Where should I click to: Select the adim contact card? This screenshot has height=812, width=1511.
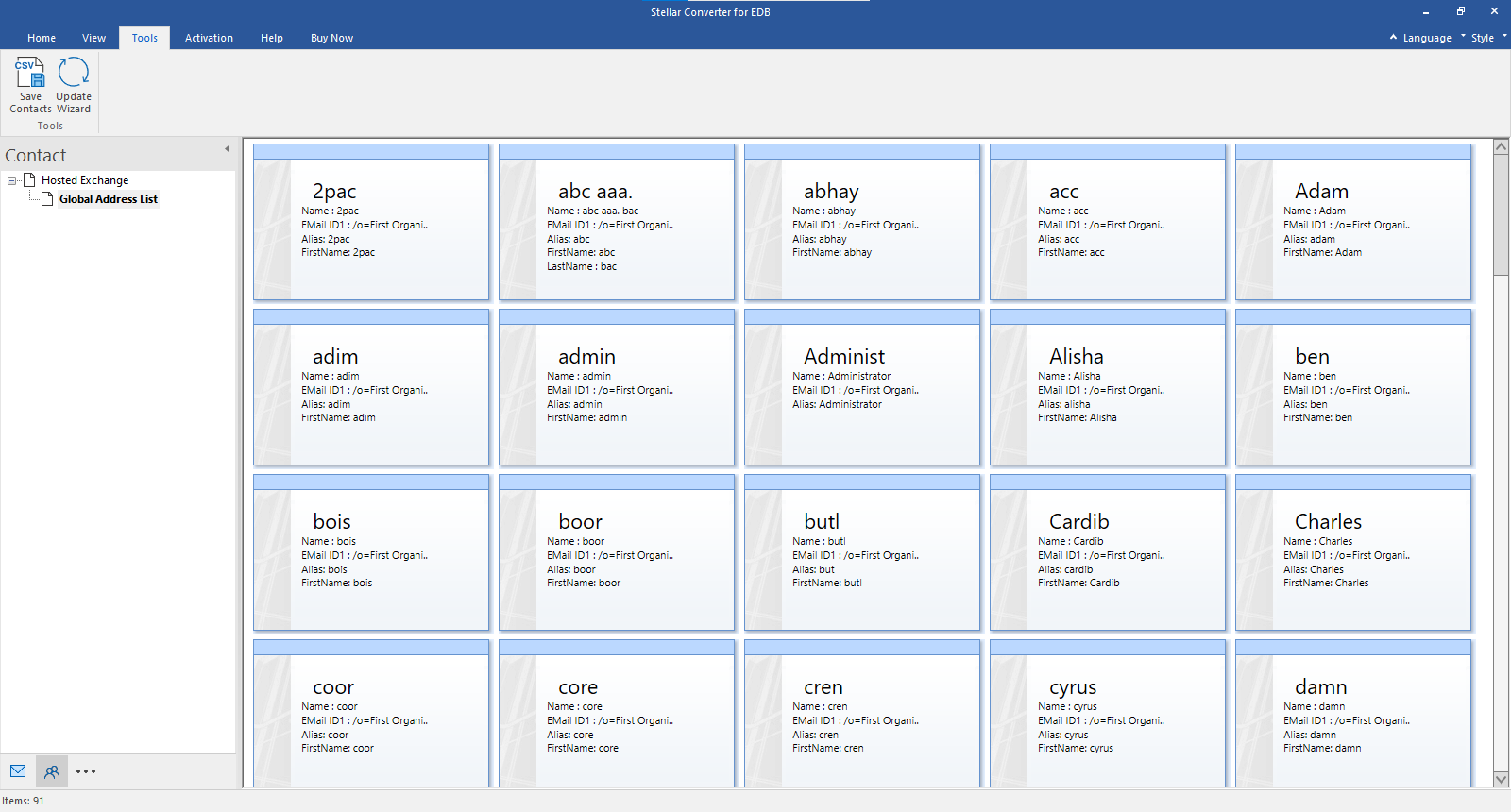click(x=371, y=387)
